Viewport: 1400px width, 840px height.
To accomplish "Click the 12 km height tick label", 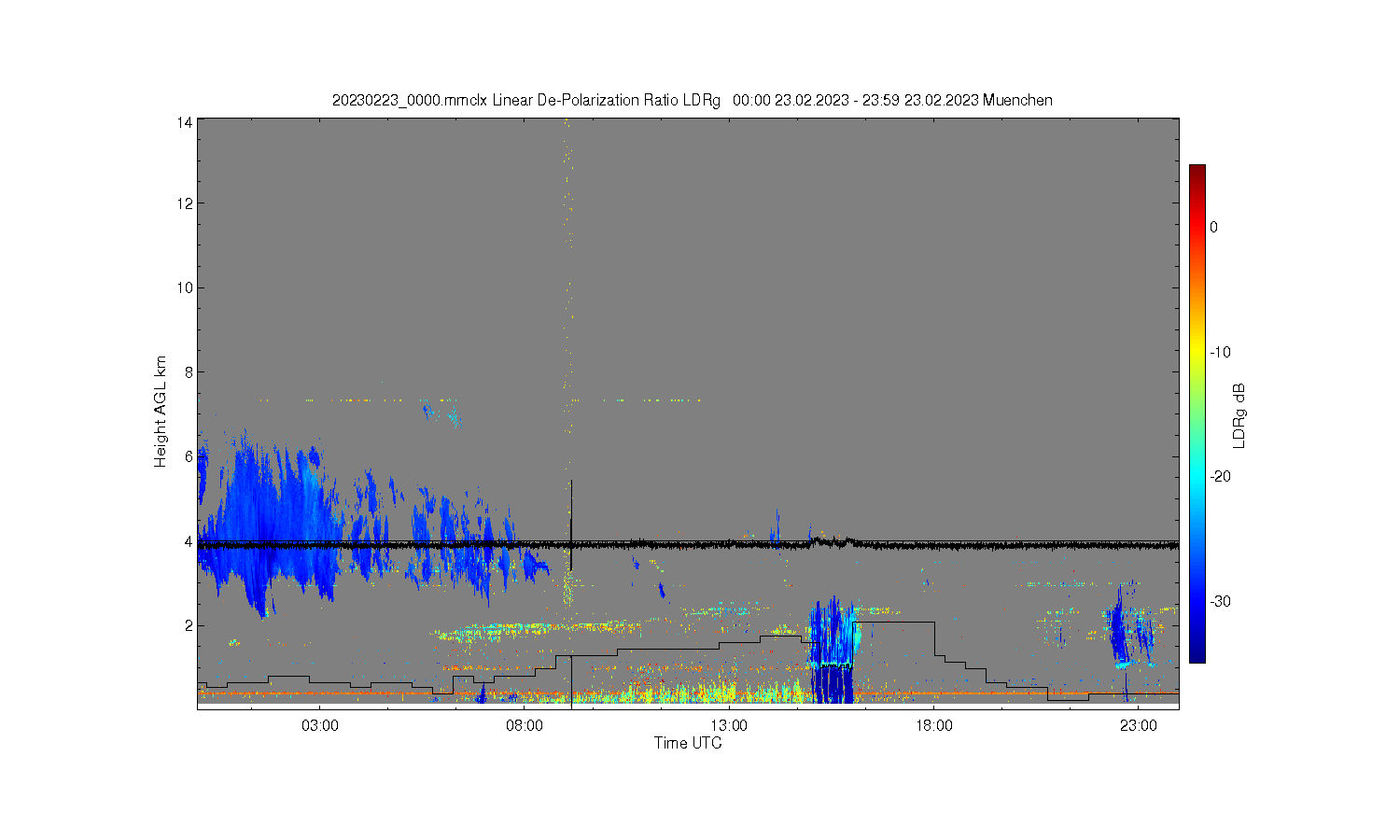I will pyautogui.click(x=185, y=203).
